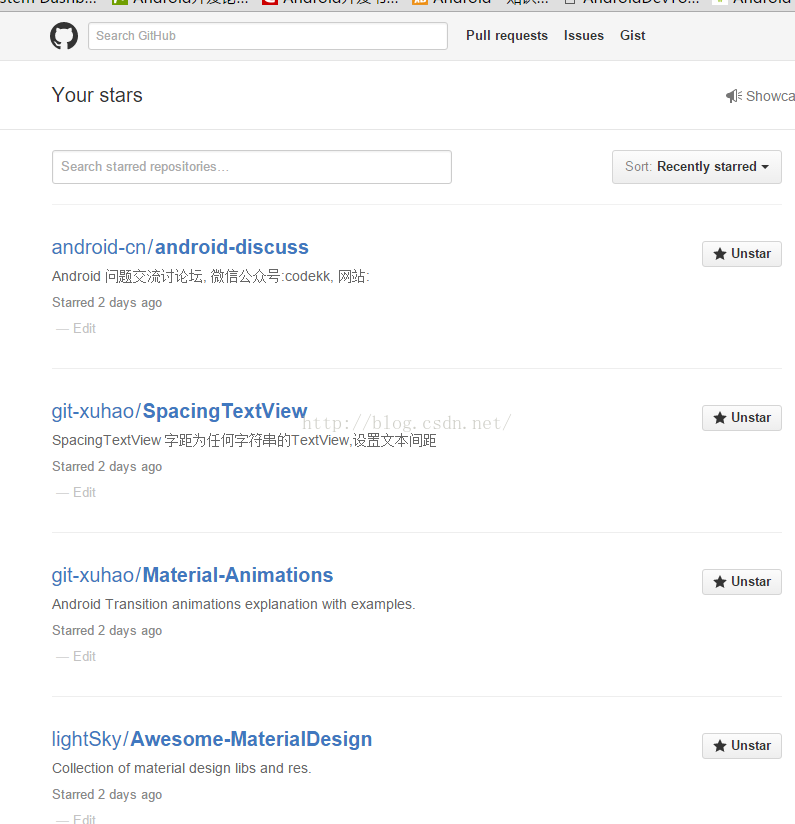795x824 pixels.
Task: Open the Awesome-MaterialDesign repository
Action: pos(251,739)
